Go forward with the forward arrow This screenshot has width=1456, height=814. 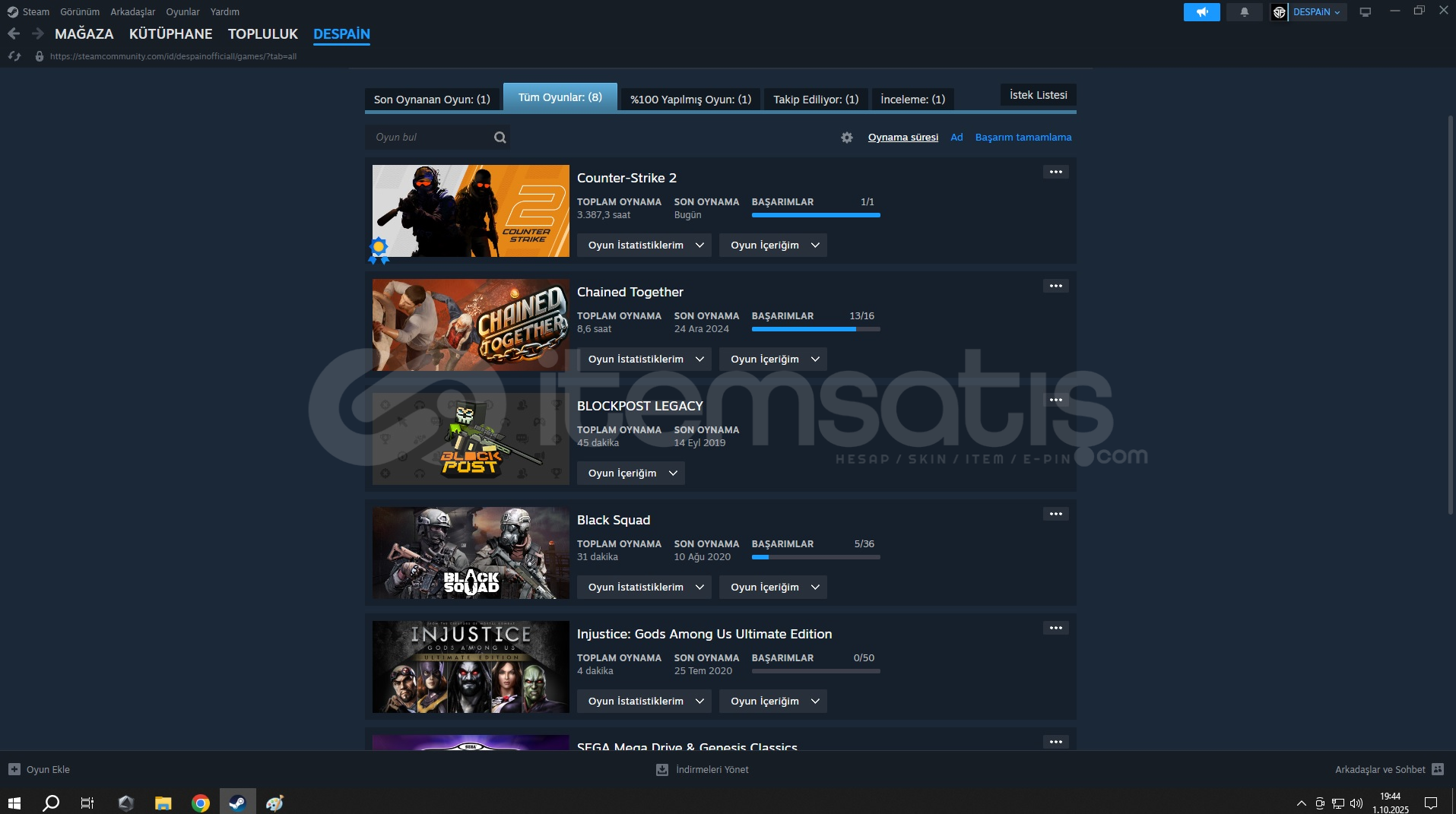pos(37,33)
